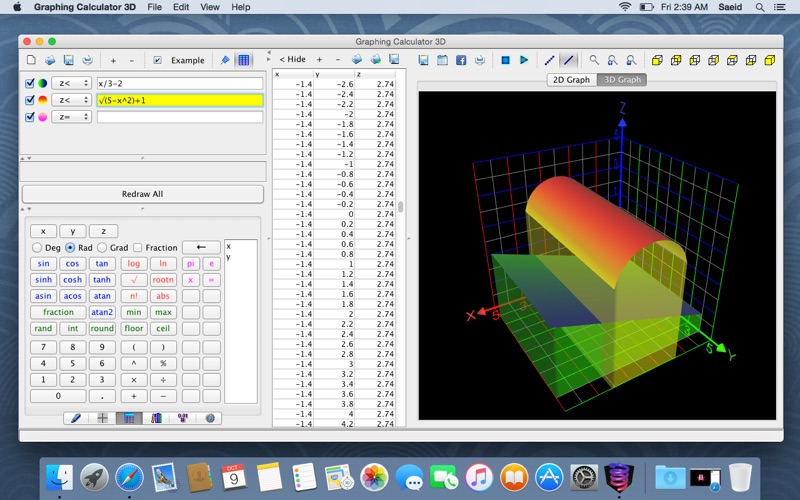Open the z< dropdown for x/3-2 equation

tap(72, 83)
